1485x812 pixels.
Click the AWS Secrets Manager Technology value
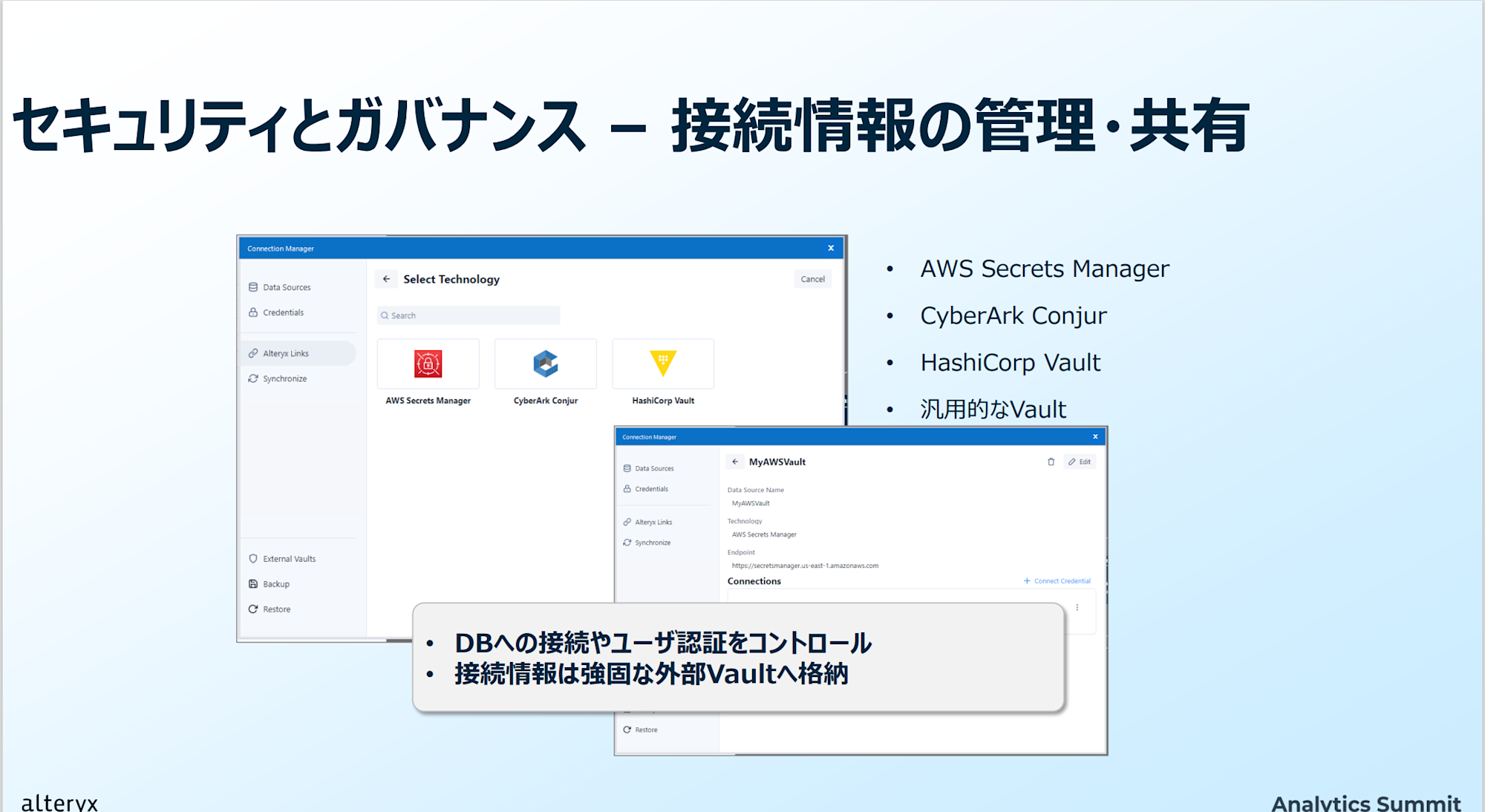pos(764,534)
